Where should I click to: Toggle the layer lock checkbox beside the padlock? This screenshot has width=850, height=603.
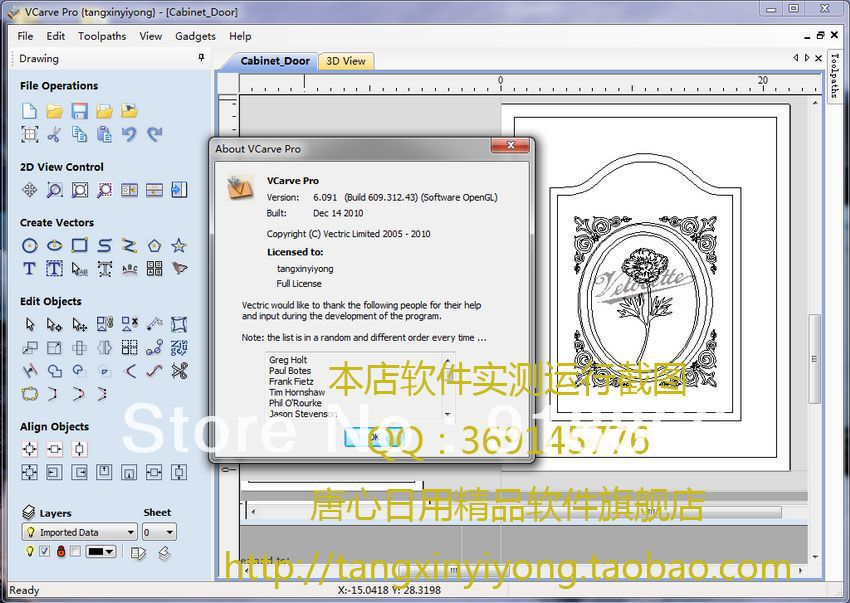click(x=75, y=551)
